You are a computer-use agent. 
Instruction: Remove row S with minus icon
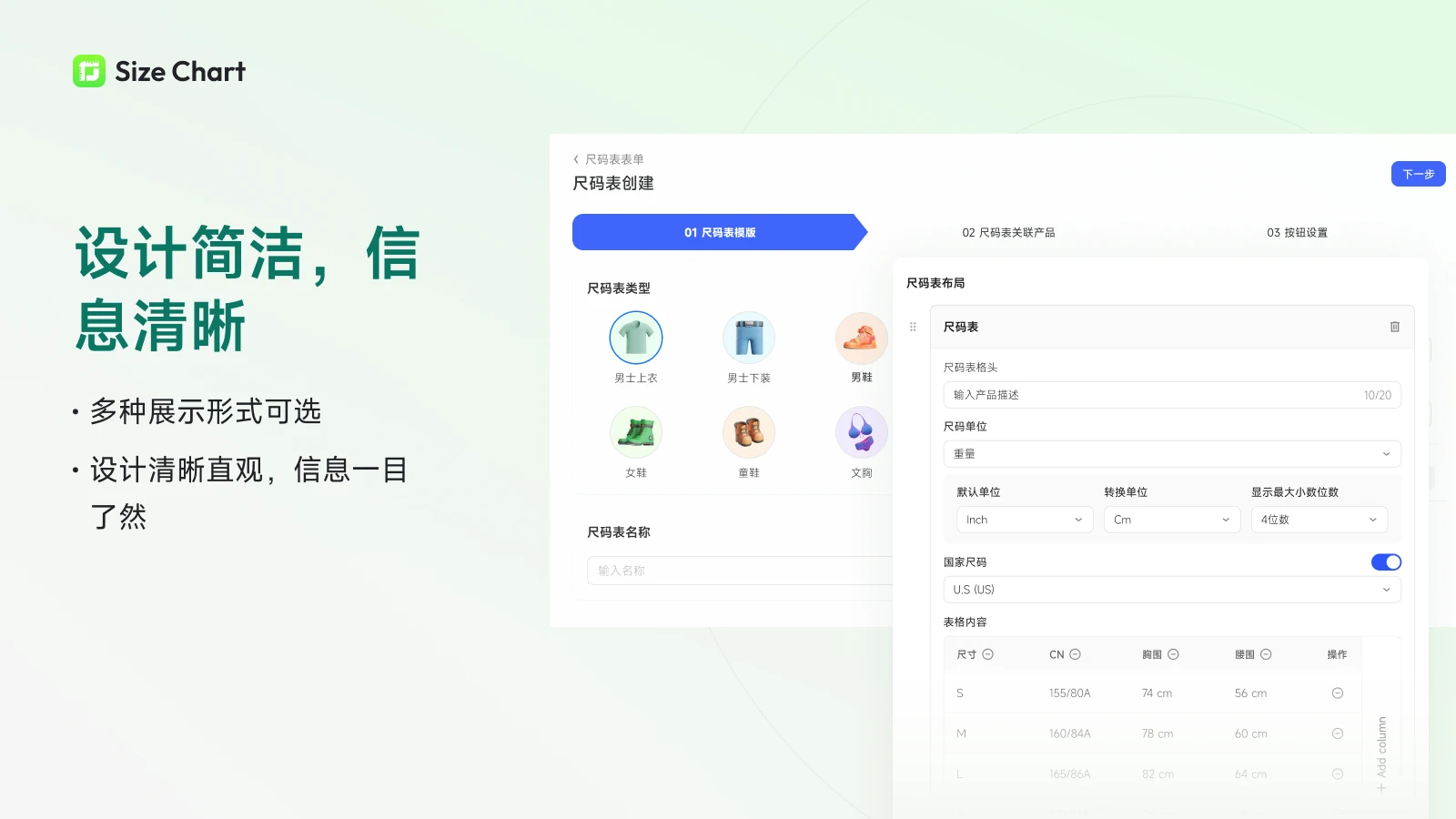(1338, 693)
